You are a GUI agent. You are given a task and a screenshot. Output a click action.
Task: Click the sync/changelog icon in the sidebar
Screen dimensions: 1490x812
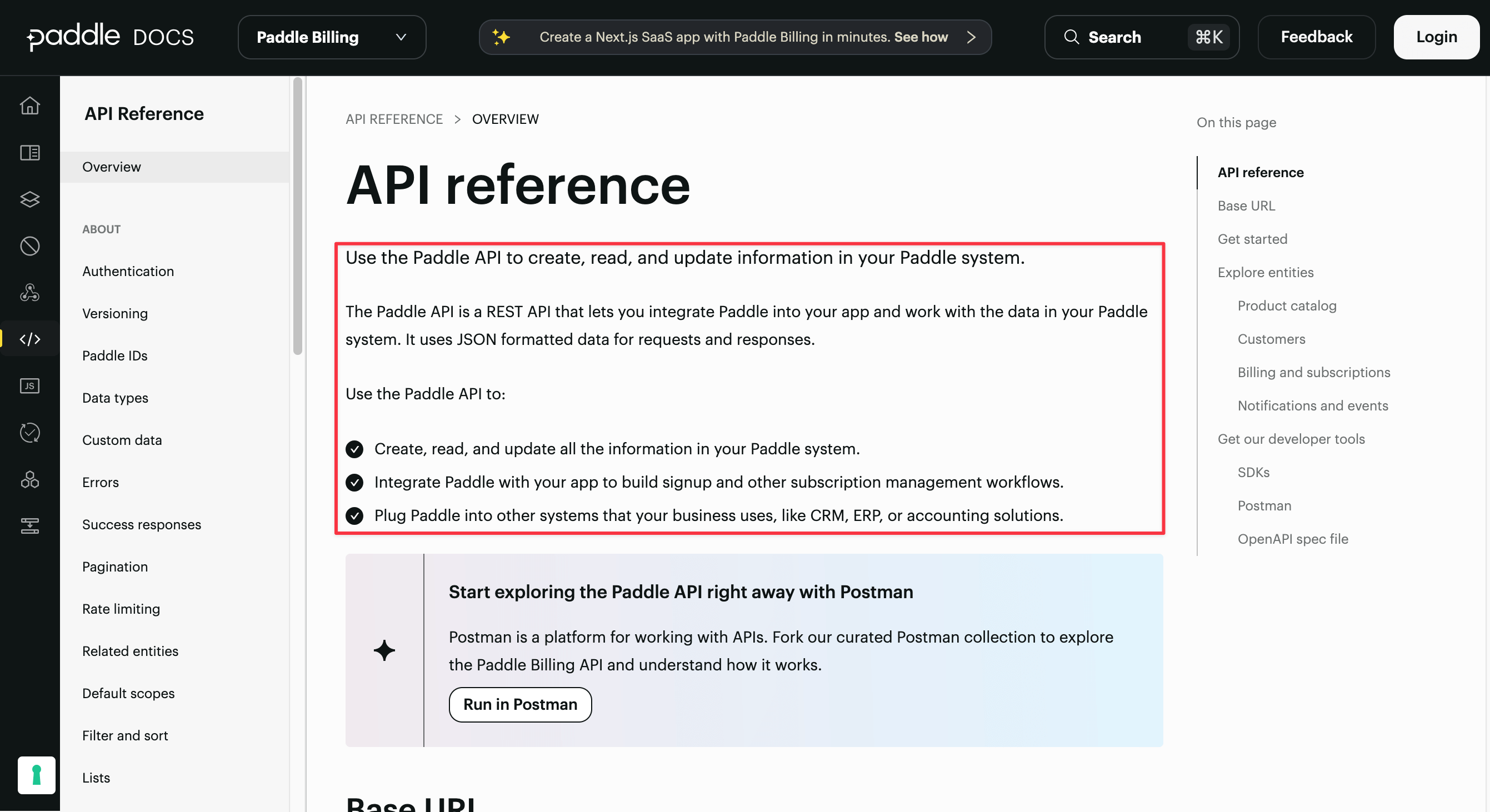29,432
